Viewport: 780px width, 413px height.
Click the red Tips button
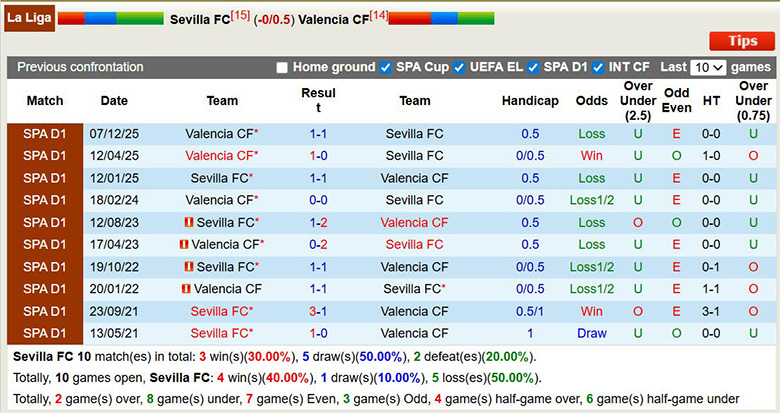pos(742,41)
